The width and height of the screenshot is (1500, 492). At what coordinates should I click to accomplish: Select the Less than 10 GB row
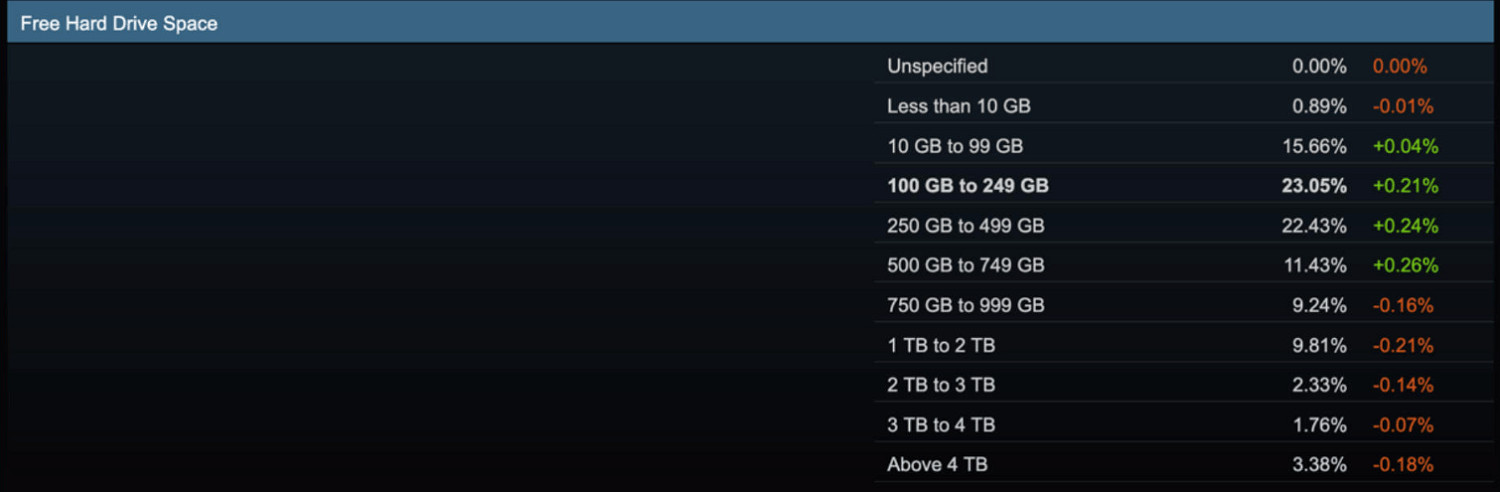coord(958,106)
